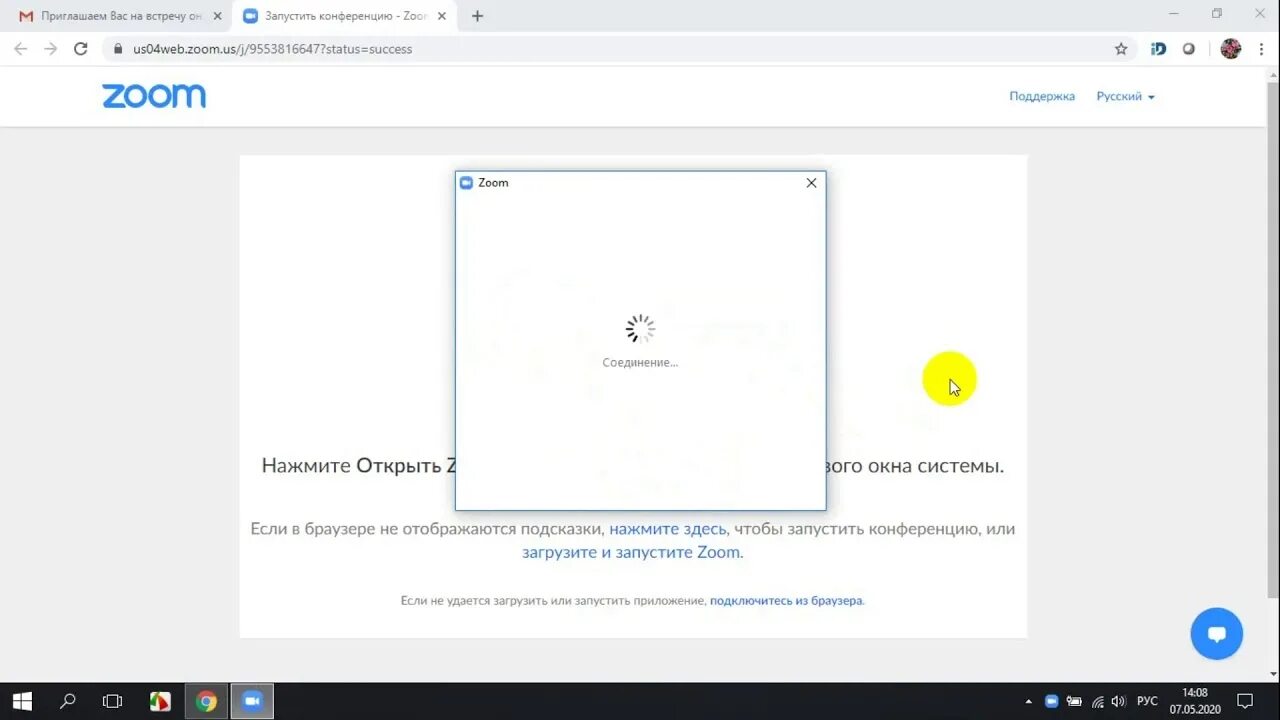Switch to Chrome on the taskbar
Viewport: 1280px width, 720px height.
pyautogui.click(x=206, y=701)
